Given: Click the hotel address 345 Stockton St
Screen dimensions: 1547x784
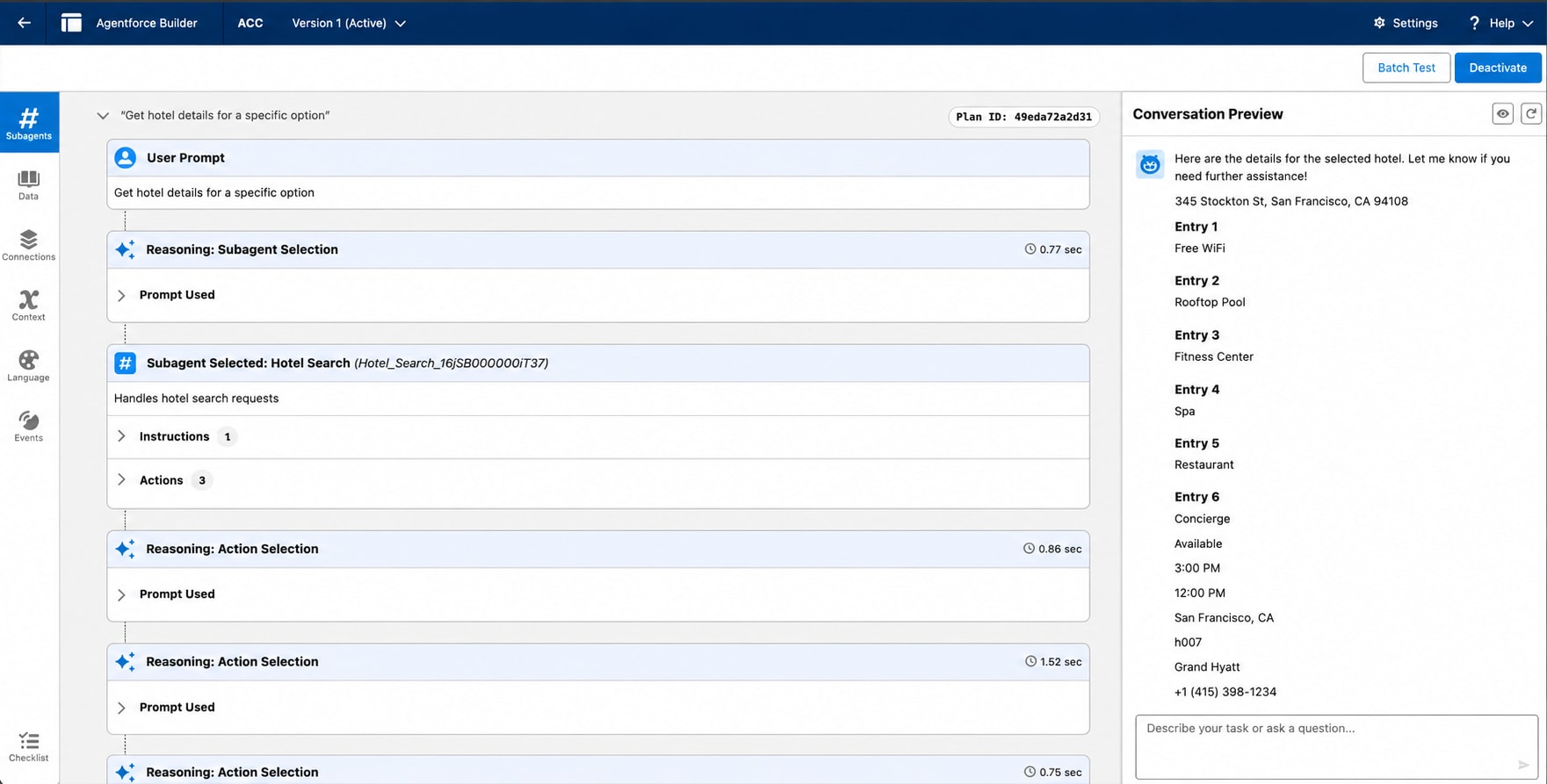Looking at the screenshot, I should pos(1291,201).
